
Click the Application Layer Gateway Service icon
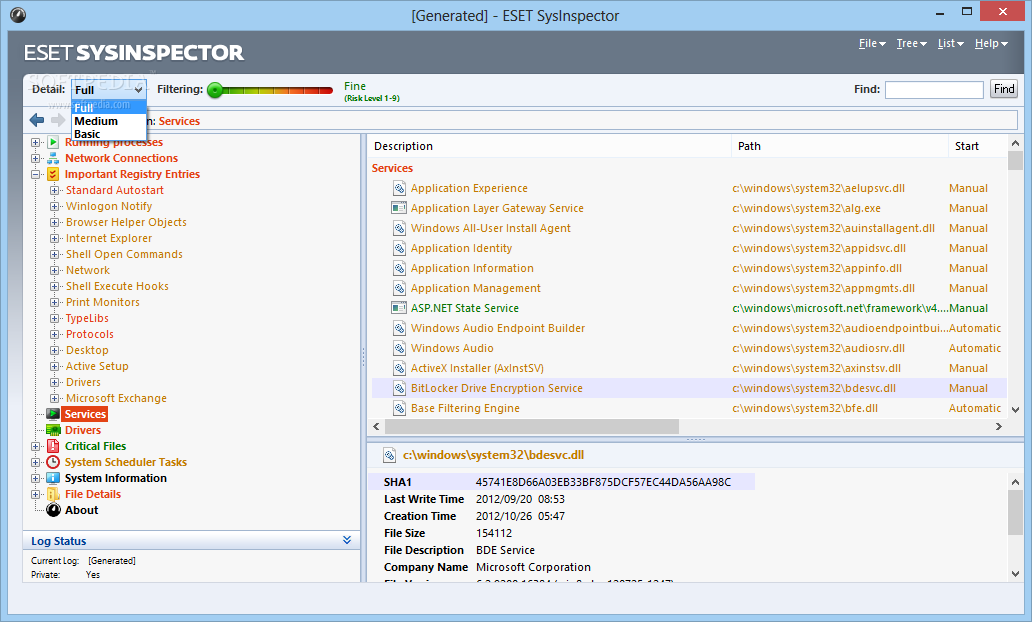pyautogui.click(x=399, y=208)
